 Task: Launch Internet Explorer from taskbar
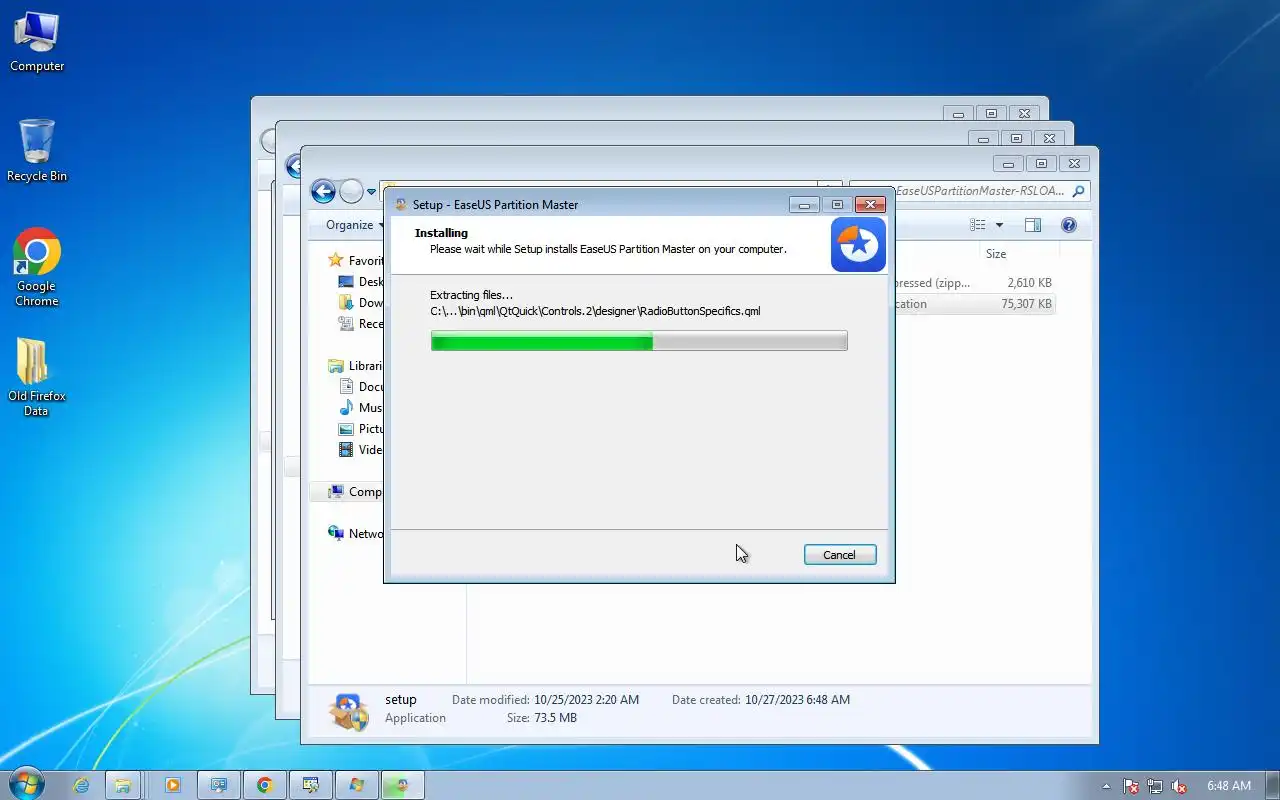click(81, 785)
